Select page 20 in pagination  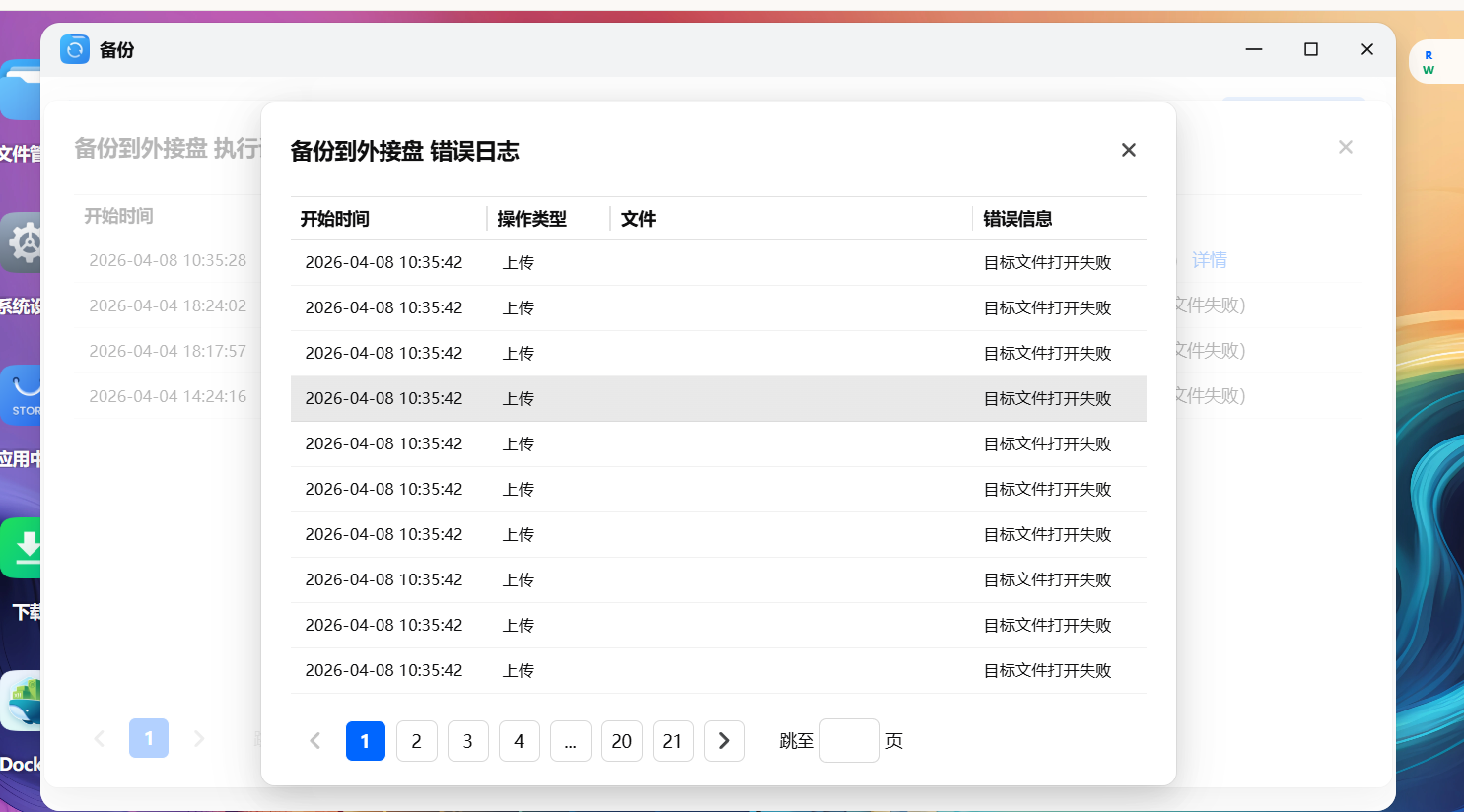pyautogui.click(x=621, y=741)
